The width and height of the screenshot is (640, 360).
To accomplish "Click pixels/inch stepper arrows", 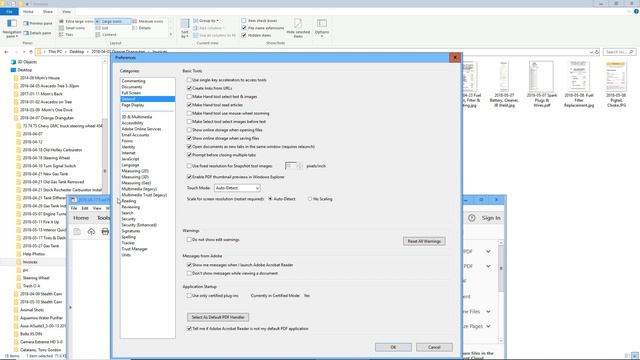I will (300, 166).
